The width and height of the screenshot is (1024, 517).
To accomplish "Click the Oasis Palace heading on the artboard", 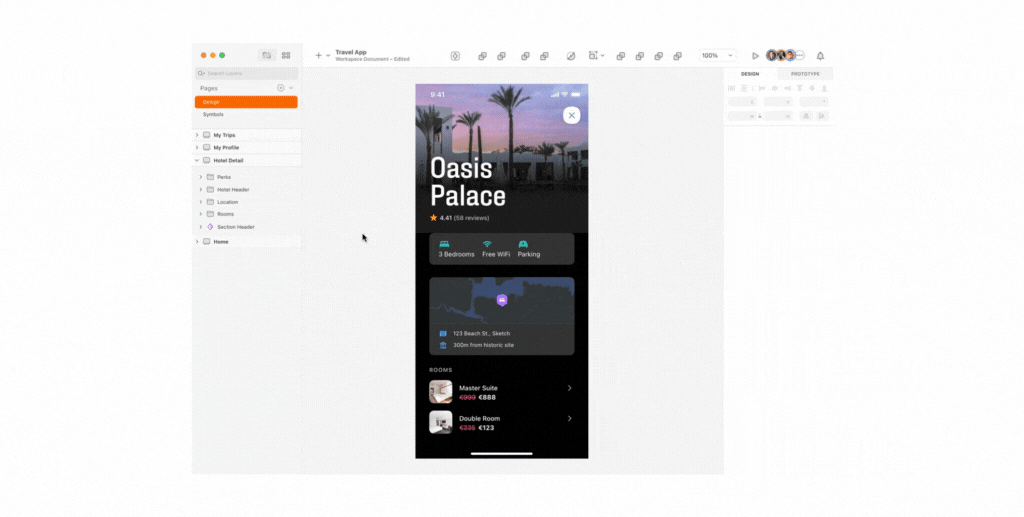I will tap(468, 182).
